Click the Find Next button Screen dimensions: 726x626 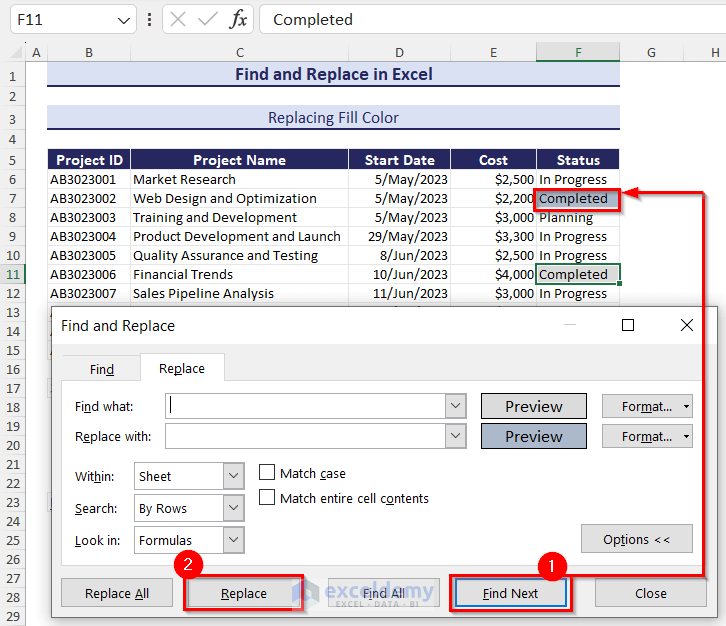pos(510,593)
